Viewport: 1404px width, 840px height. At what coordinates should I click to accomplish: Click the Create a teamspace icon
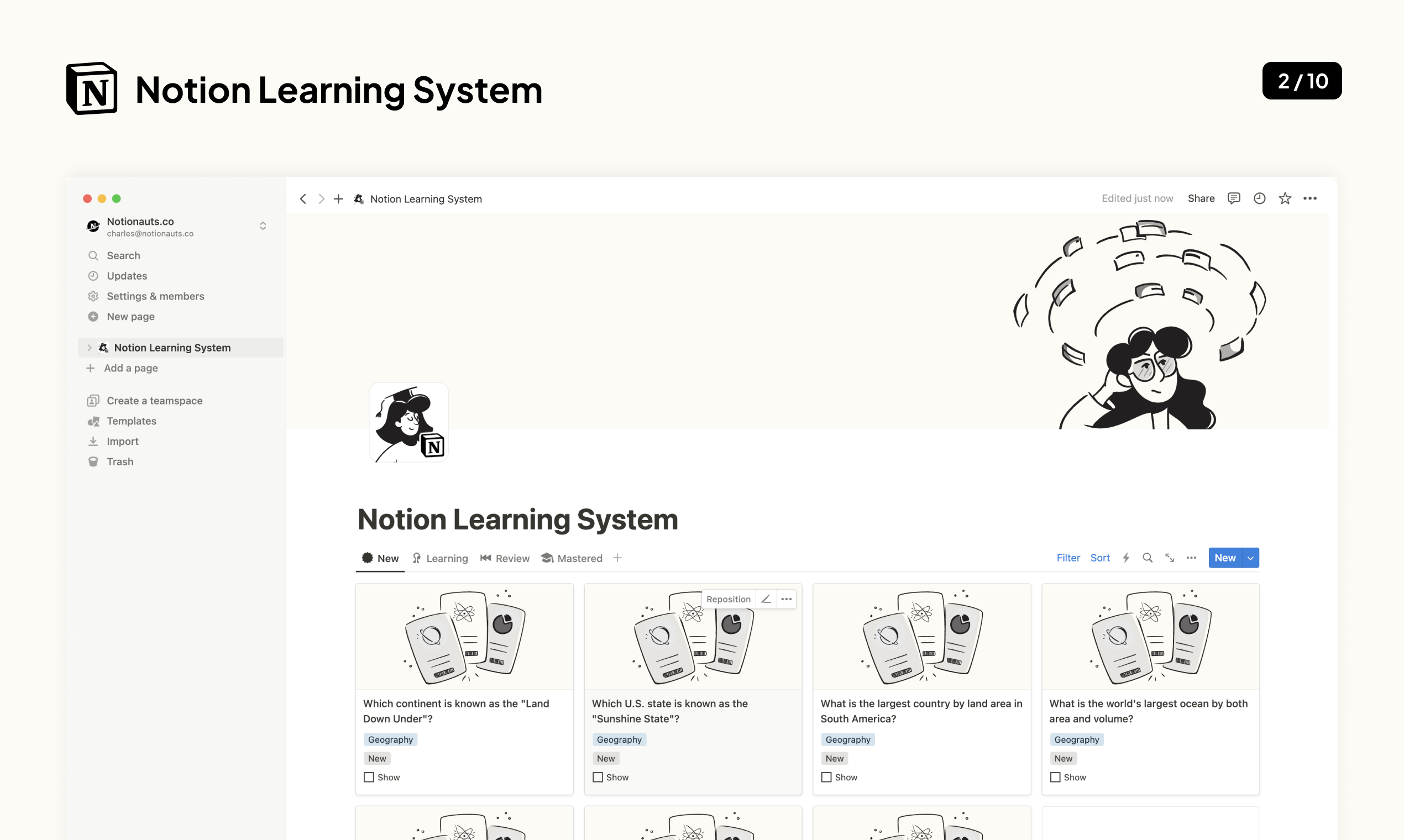tap(93, 401)
